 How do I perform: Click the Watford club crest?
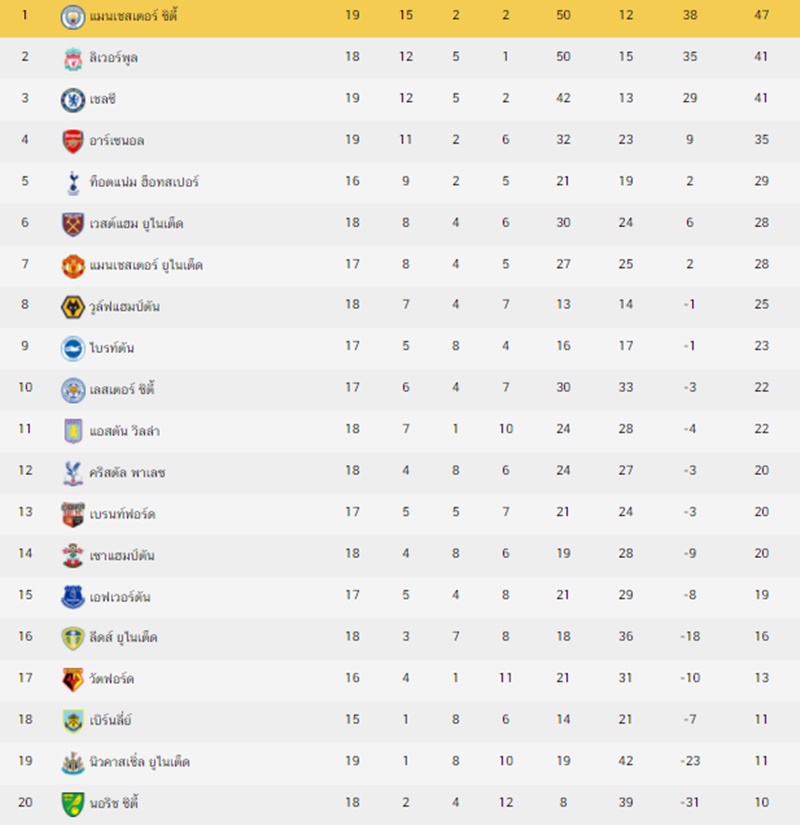click(73, 680)
